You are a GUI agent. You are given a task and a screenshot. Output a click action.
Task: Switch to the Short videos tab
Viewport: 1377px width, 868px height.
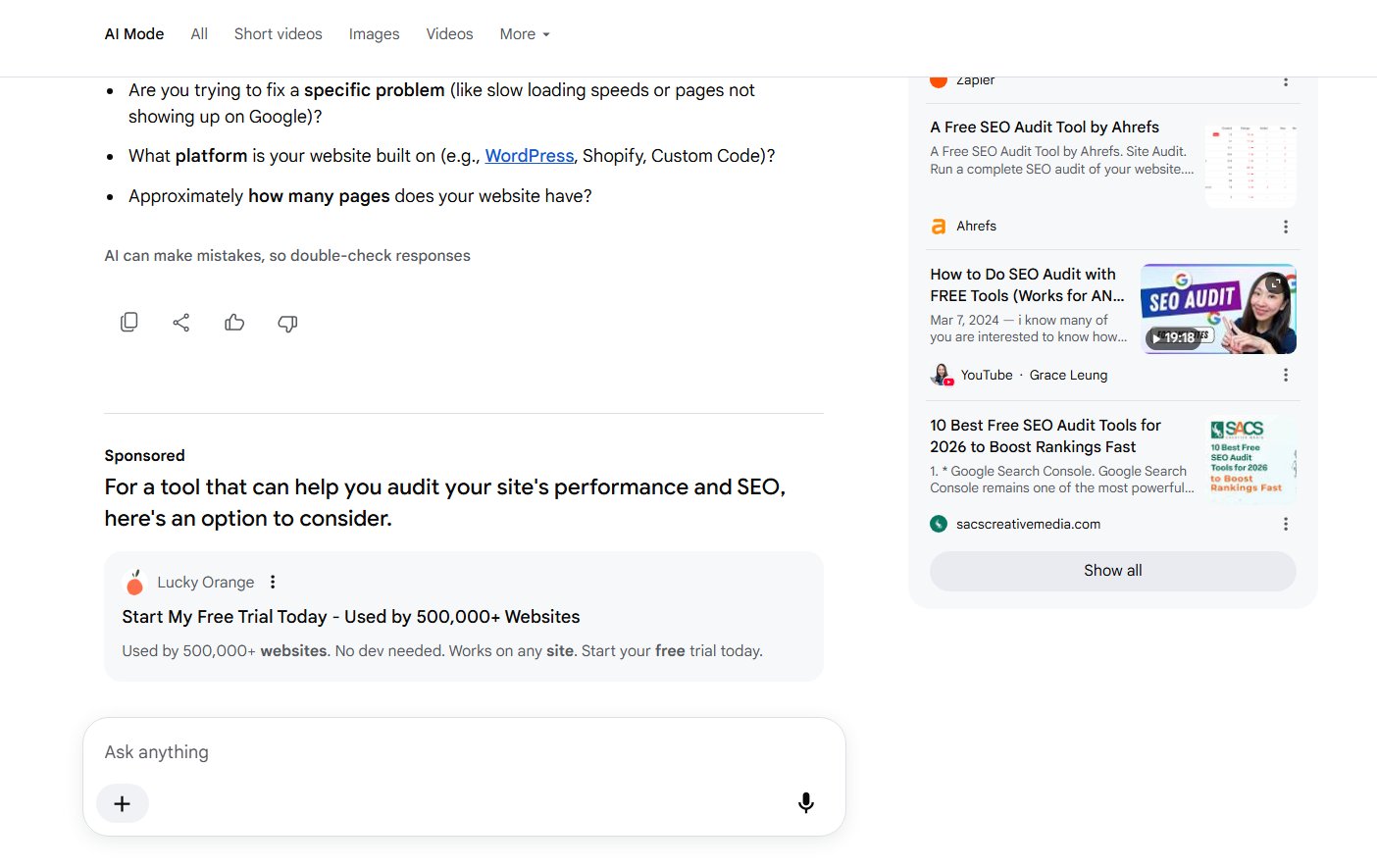point(279,34)
